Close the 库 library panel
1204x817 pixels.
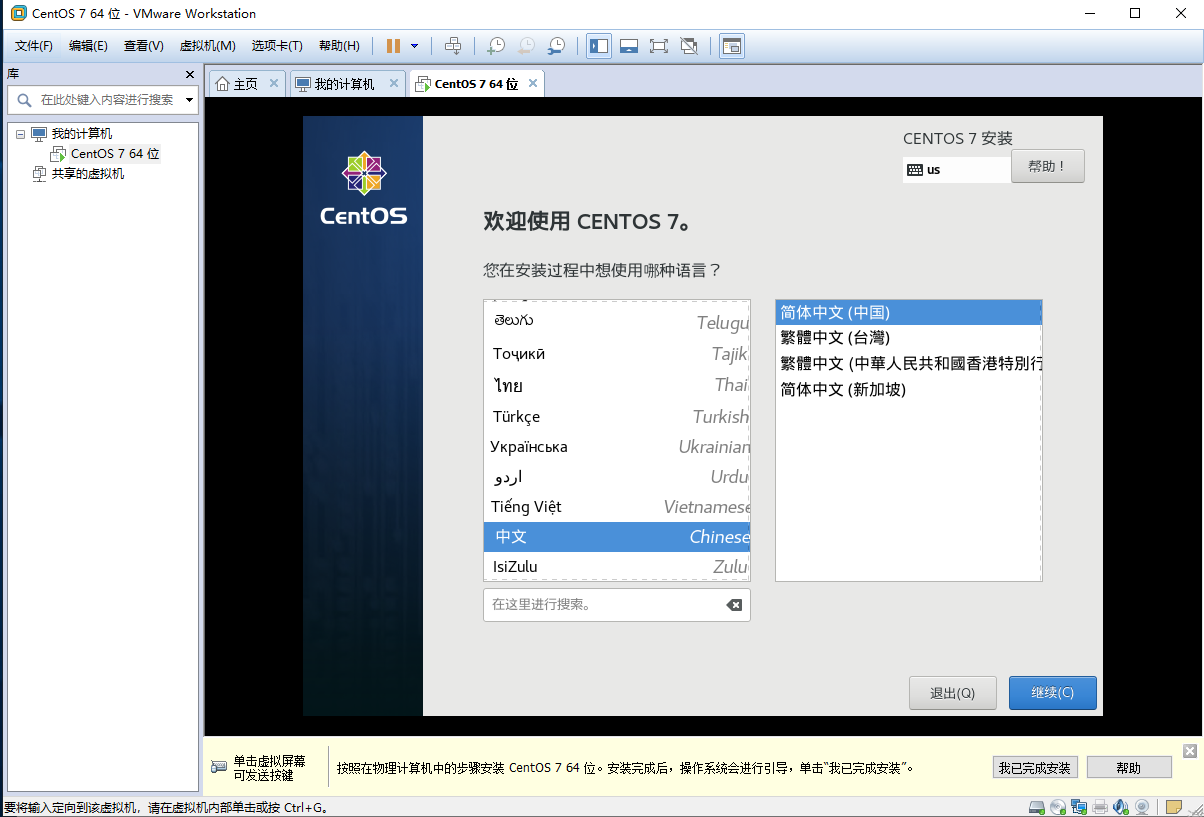190,74
